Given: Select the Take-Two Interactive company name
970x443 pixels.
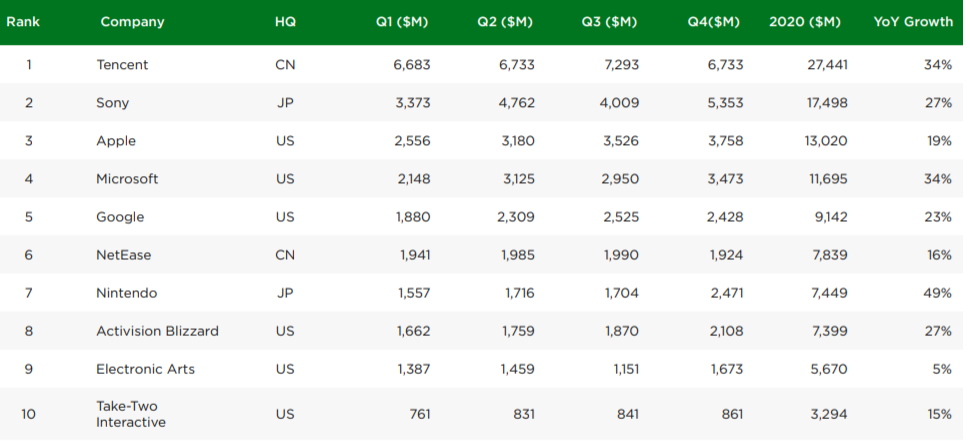Looking at the screenshot, I should tap(131, 414).
